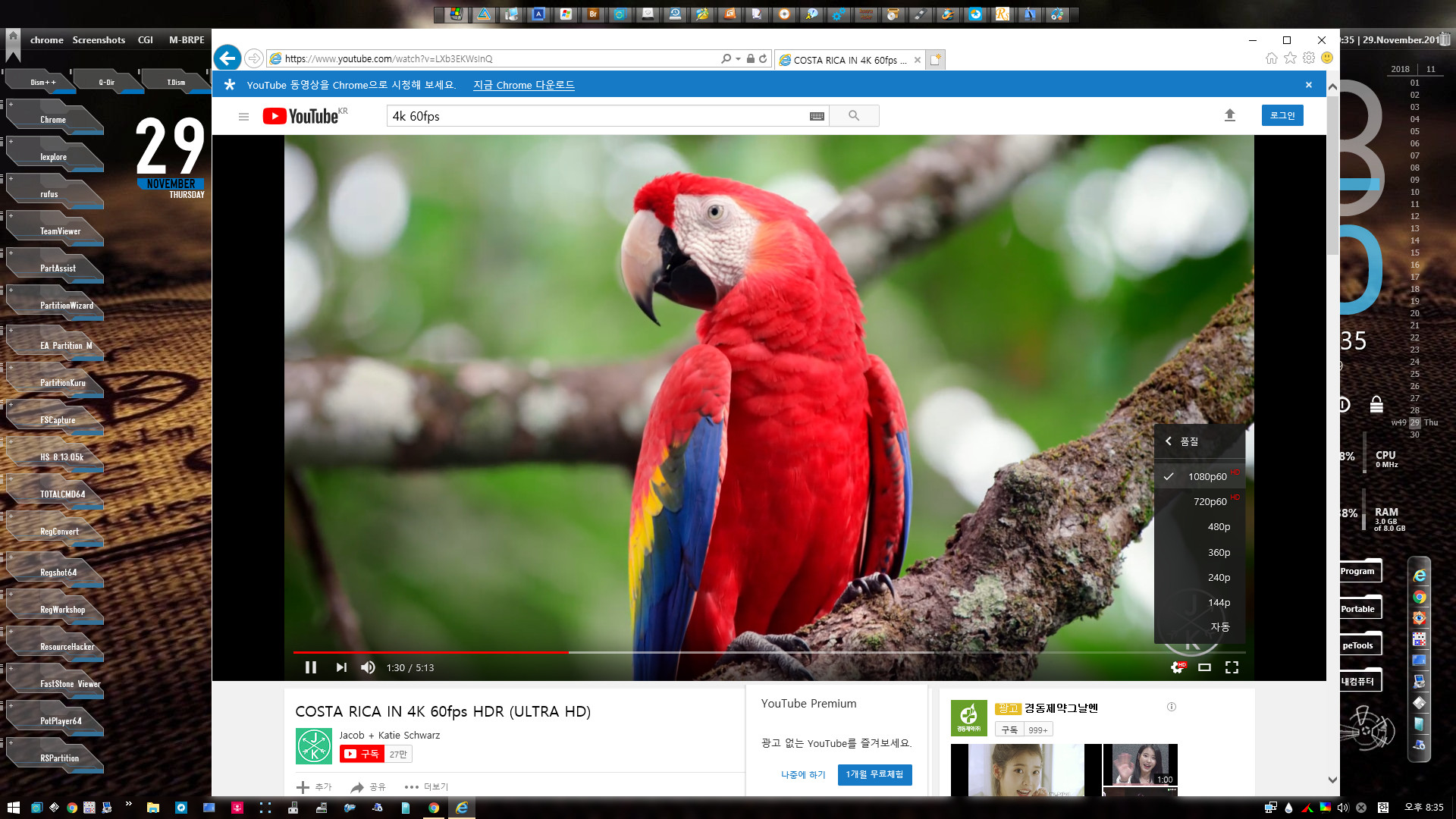
Task: Select the COSTA RICA IN 4K tab
Action: point(849,60)
